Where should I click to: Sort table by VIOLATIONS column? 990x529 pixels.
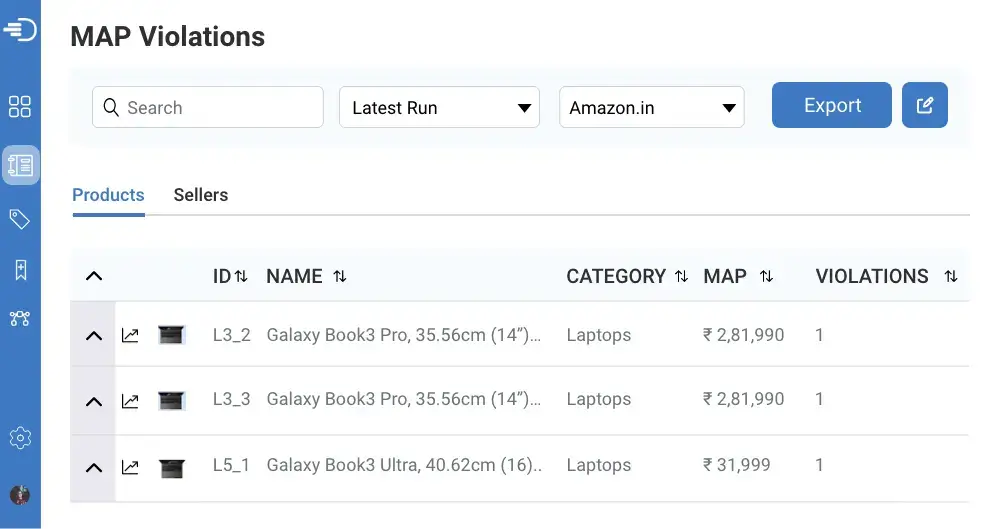[x=951, y=276]
